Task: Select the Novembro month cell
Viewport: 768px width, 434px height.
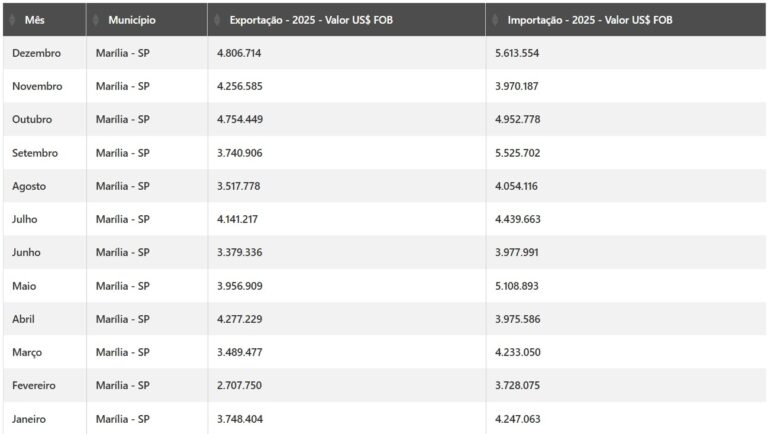Action: [37, 86]
